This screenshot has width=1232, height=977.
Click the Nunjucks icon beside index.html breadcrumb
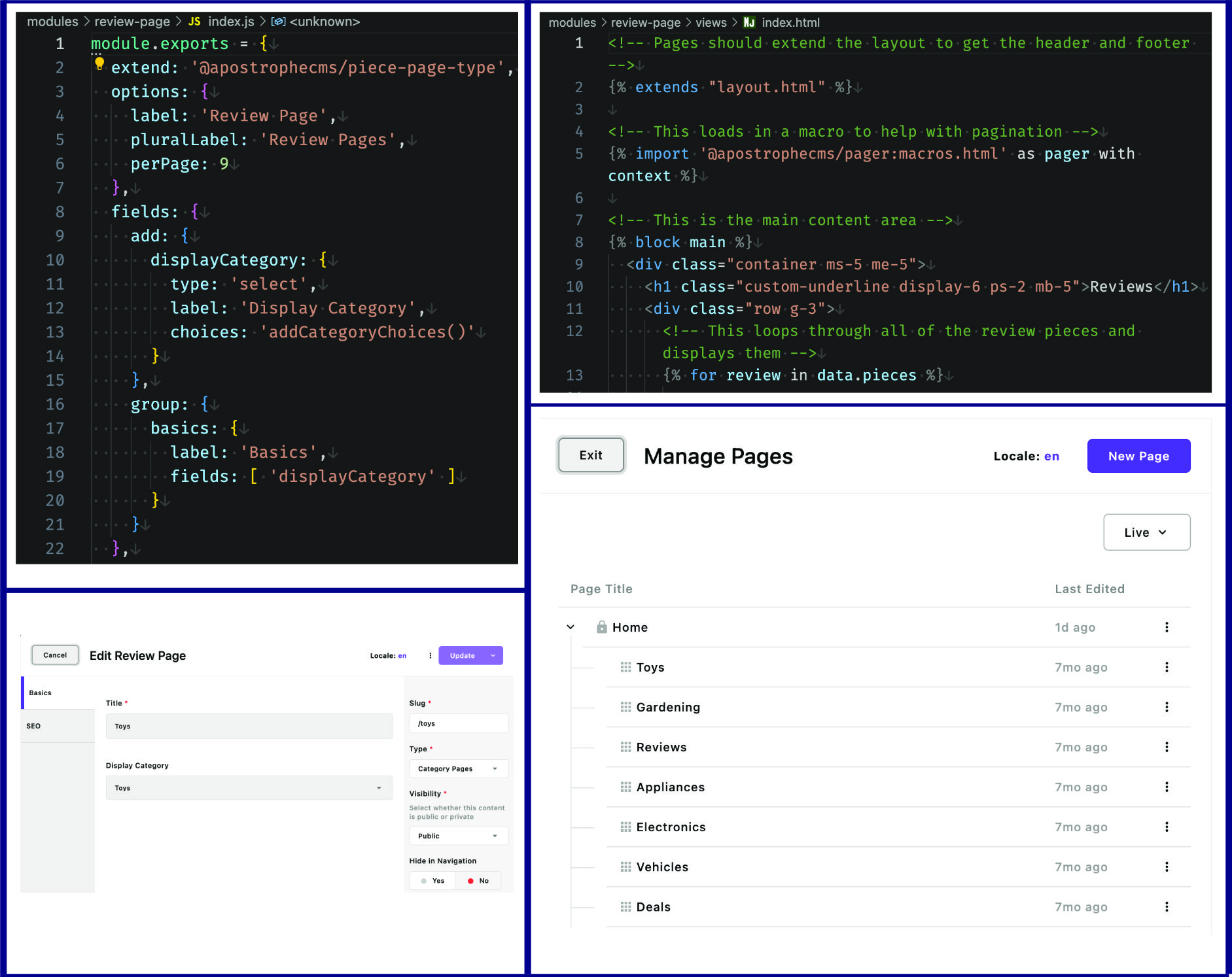click(x=748, y=22)
